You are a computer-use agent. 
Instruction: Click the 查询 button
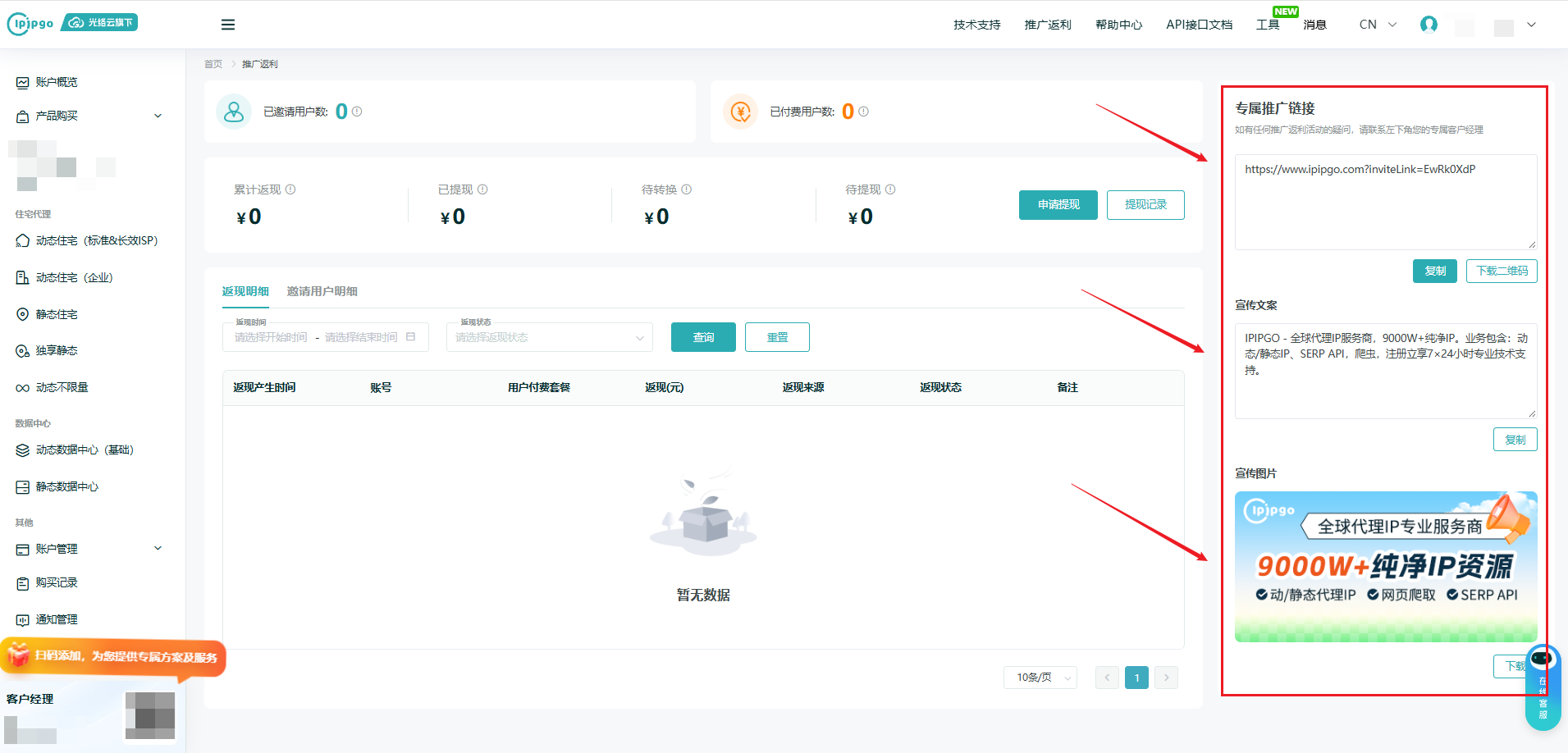(x=703, y=337)
